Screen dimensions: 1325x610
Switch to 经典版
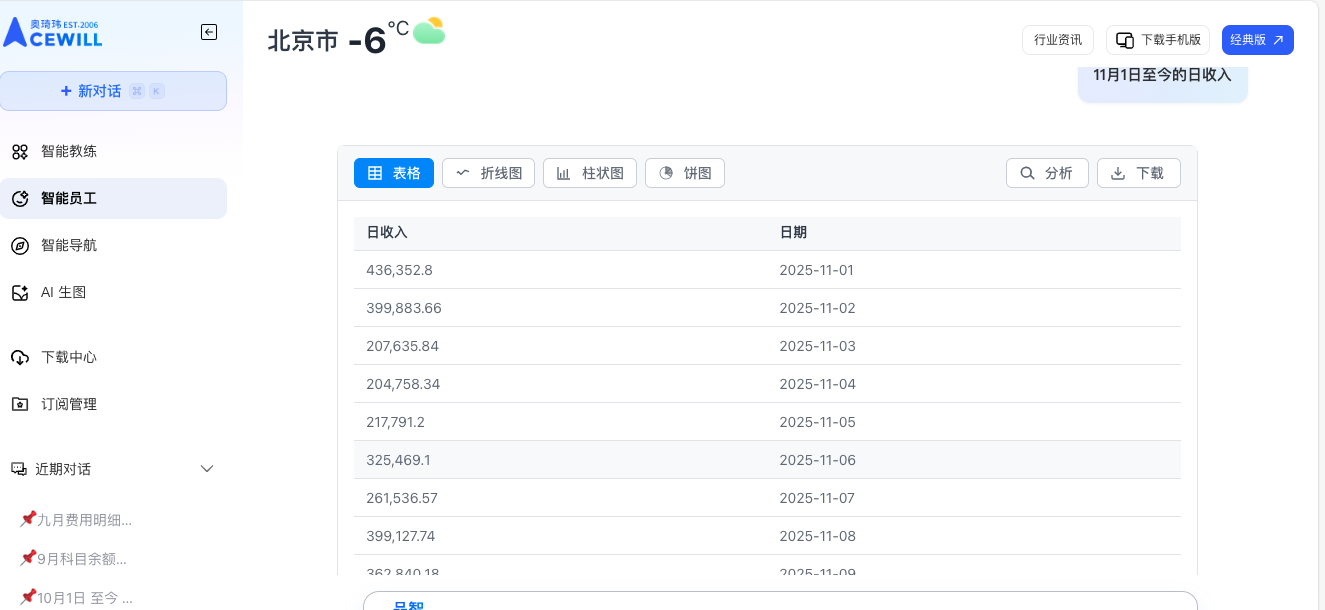[x=1257, y=40]
